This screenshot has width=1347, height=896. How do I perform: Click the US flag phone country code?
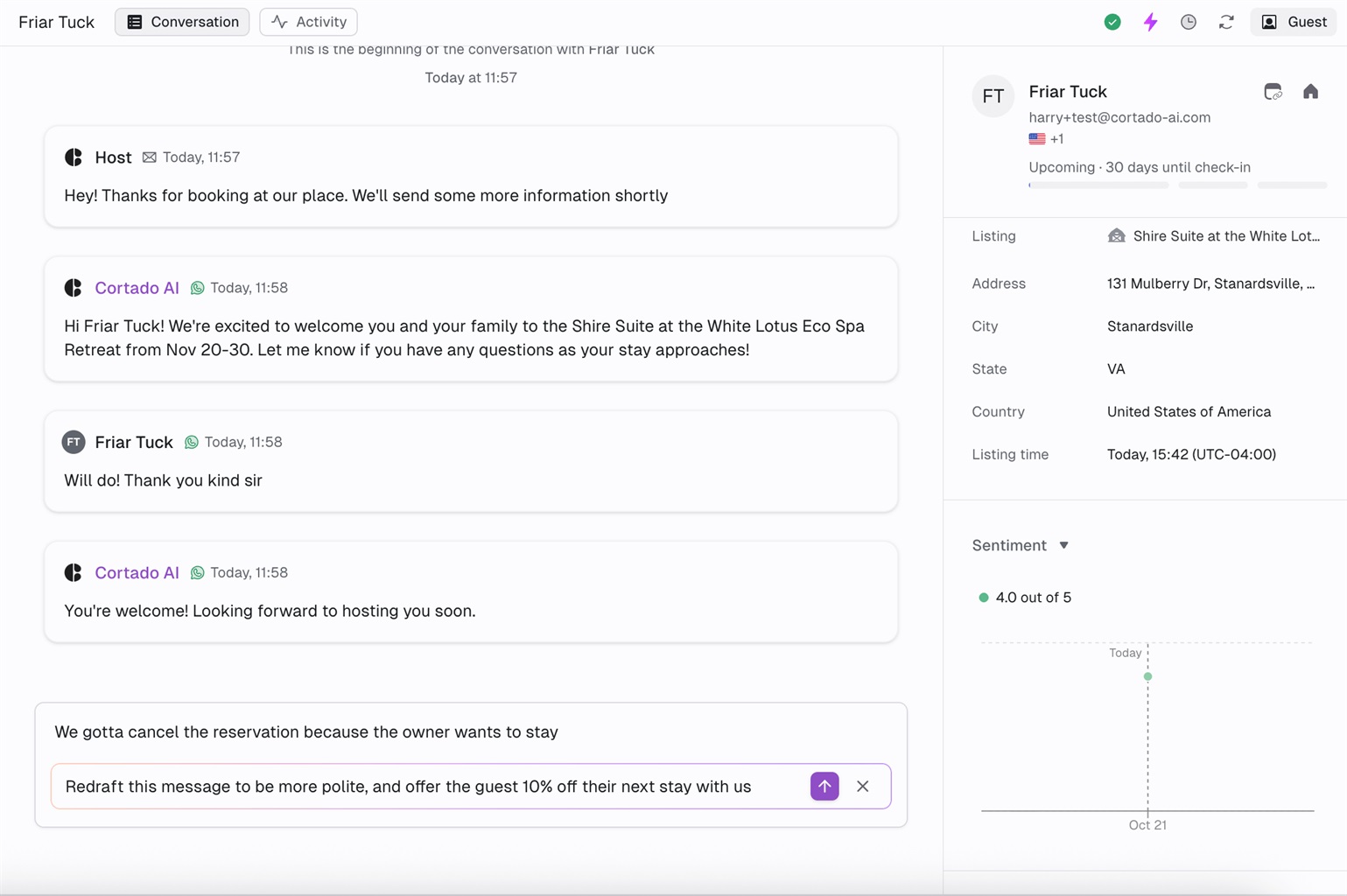pos(1045,139)
